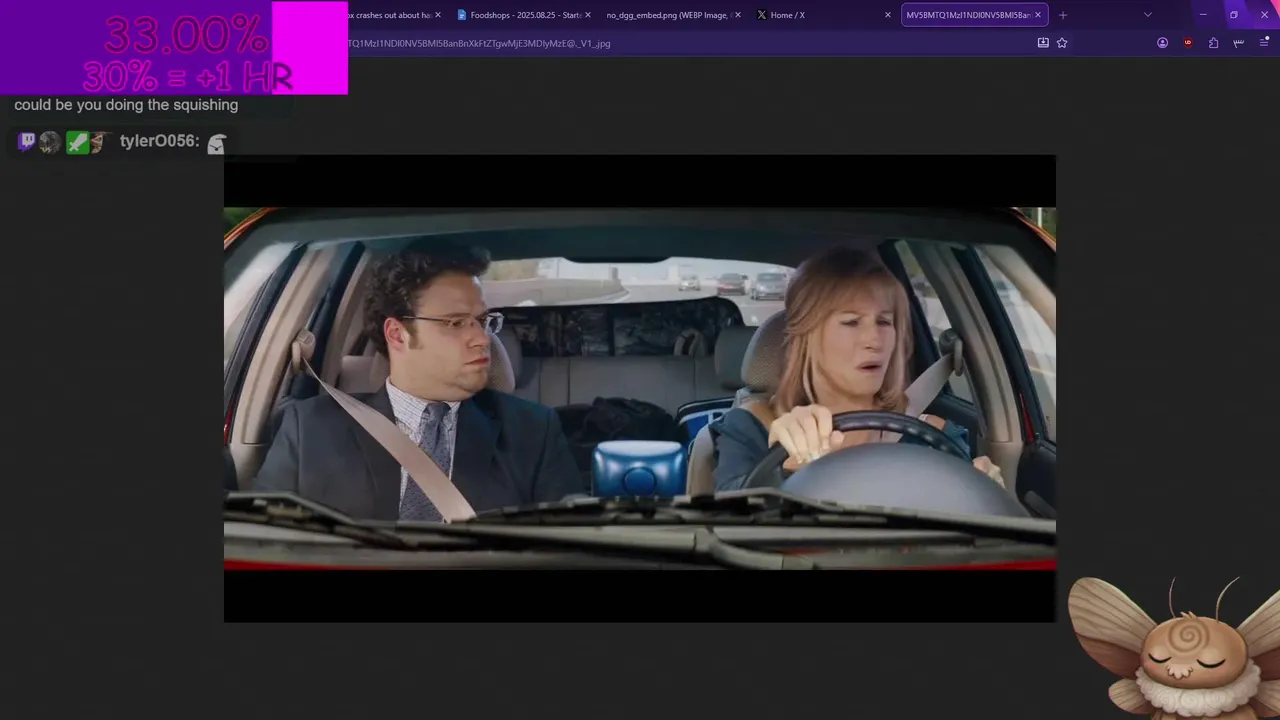Screen dimensions: 1280x720
Task: Click the car scene movie still image
Action: click(x=640, y=388)
